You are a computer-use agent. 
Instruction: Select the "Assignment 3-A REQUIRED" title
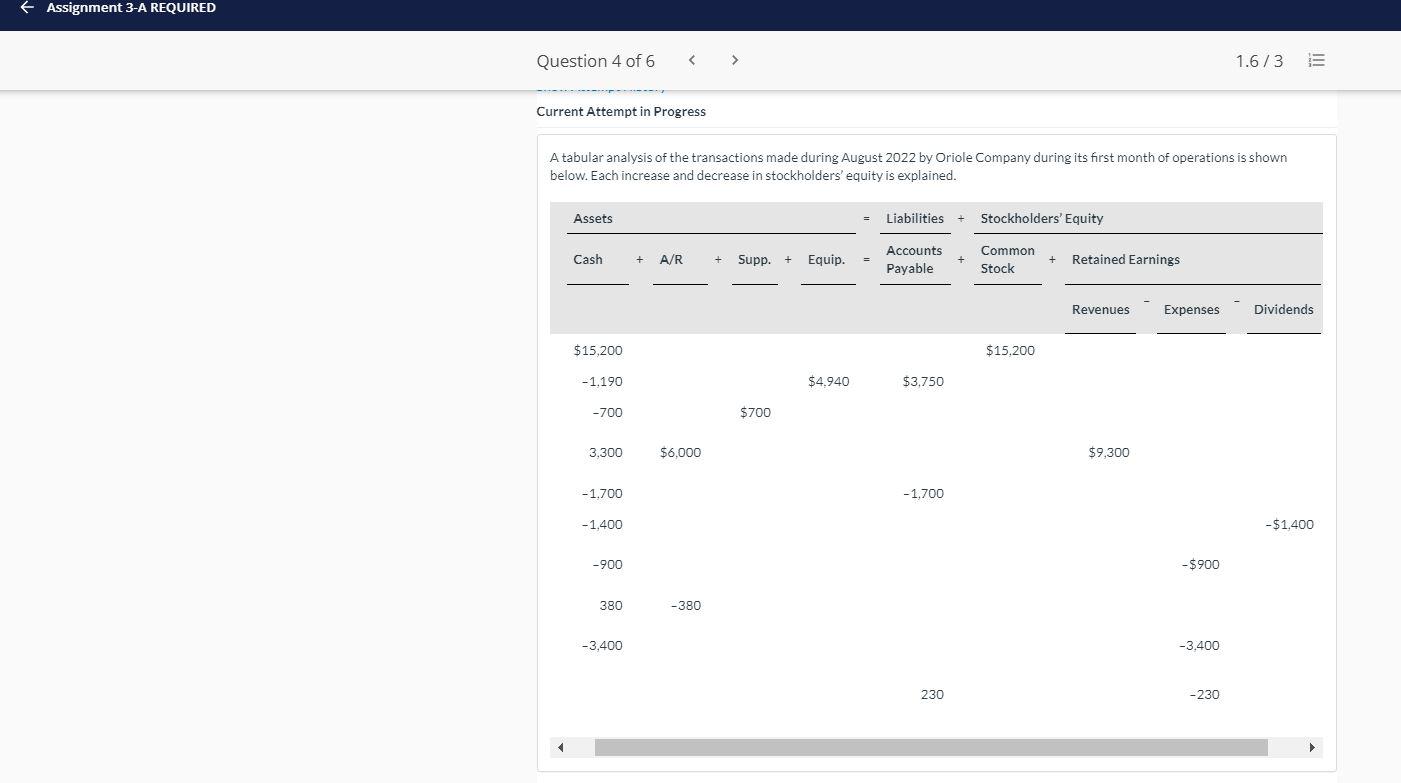[131, 8]
